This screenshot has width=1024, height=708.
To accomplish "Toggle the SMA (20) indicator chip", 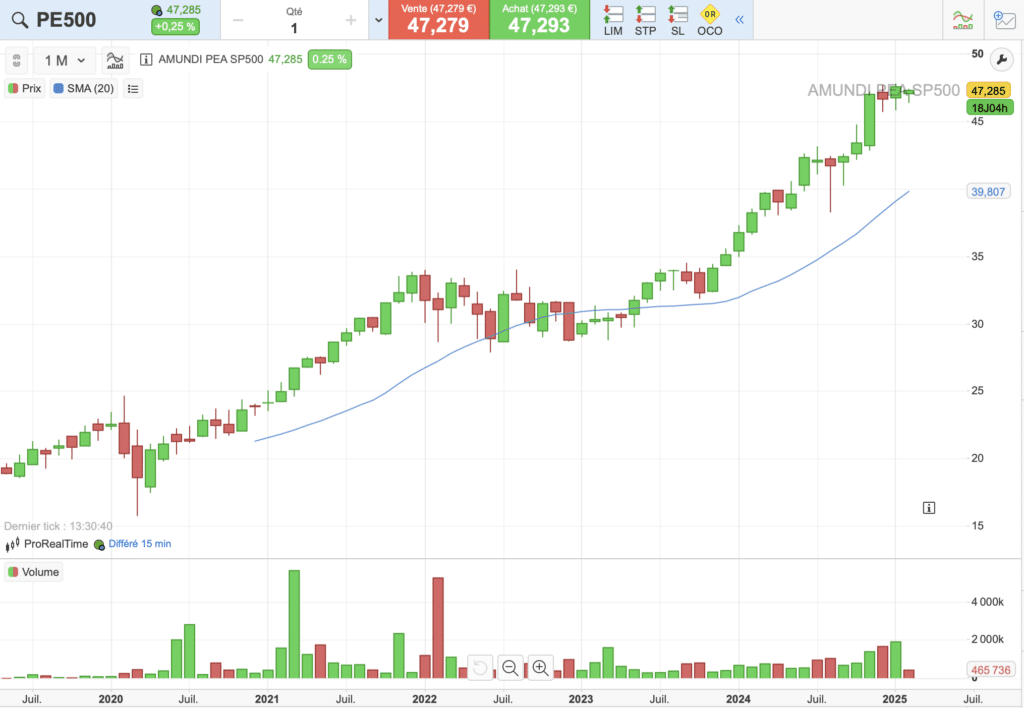I will (x=84, y=88).
